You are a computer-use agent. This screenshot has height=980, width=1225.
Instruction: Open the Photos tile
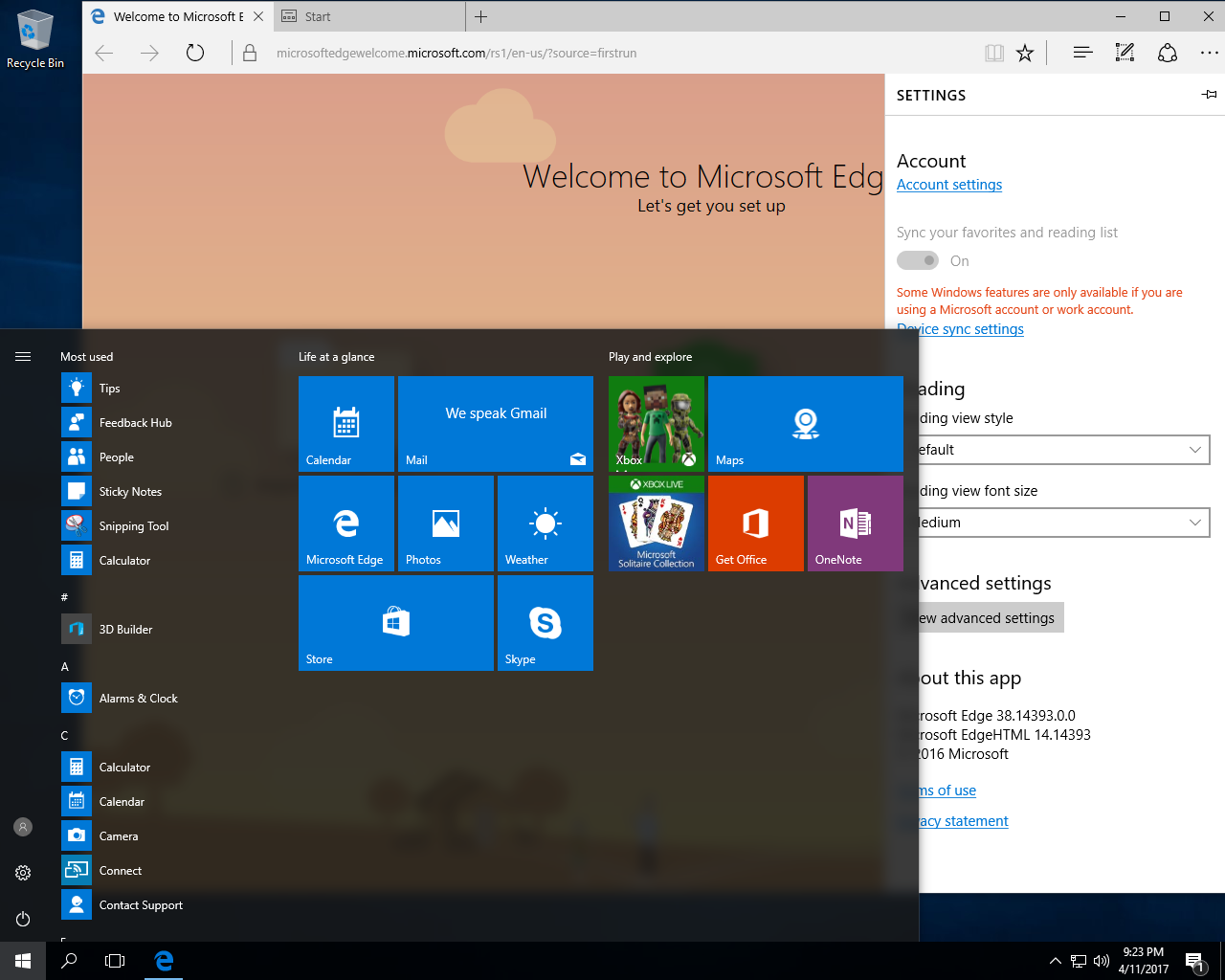446,523
